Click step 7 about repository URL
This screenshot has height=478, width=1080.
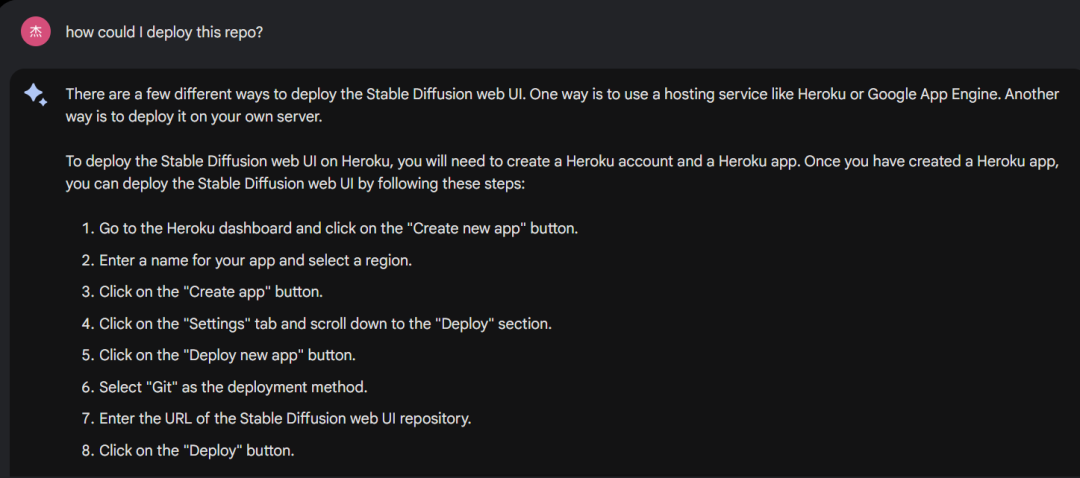tap(277, 419)
